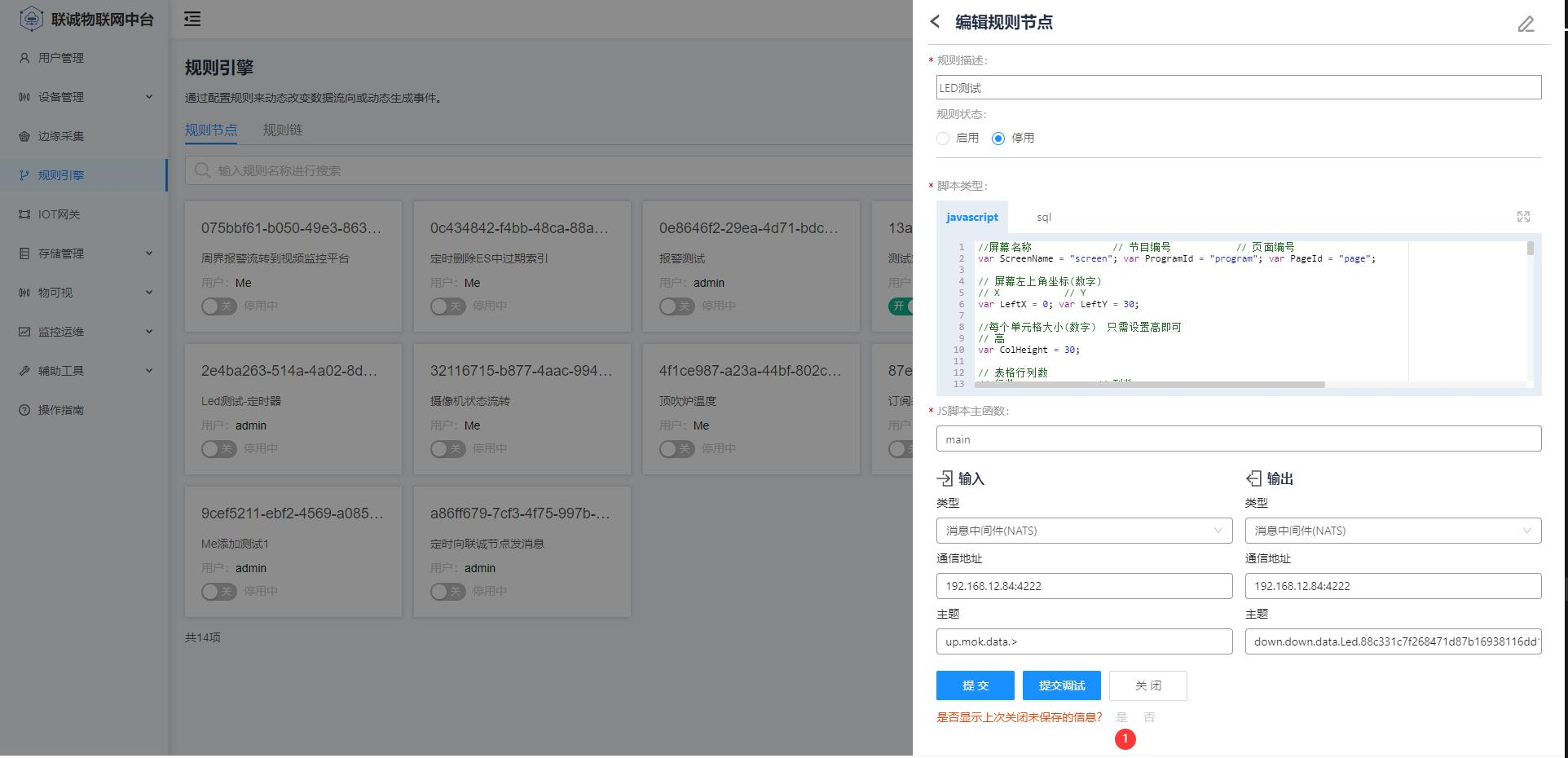
Task: Click the code editor vertical scrollbar
Action: click(1531, 248)
